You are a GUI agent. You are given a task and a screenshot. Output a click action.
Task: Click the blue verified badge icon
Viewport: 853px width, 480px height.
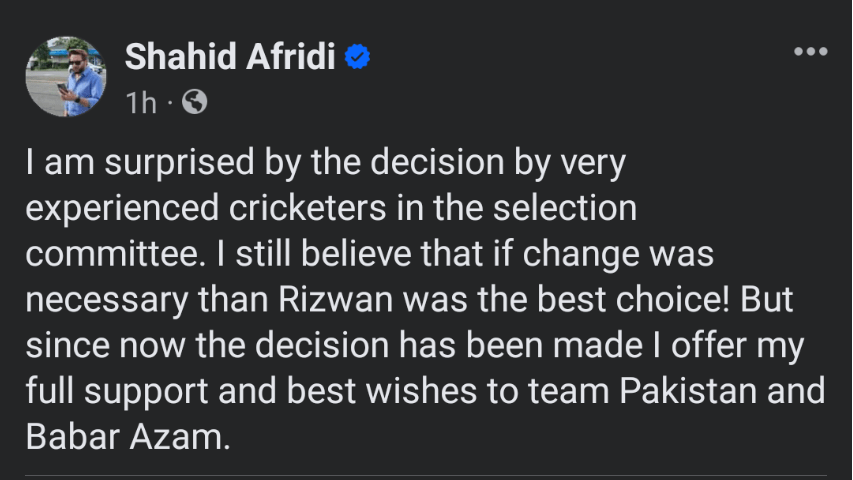(358, 58)
